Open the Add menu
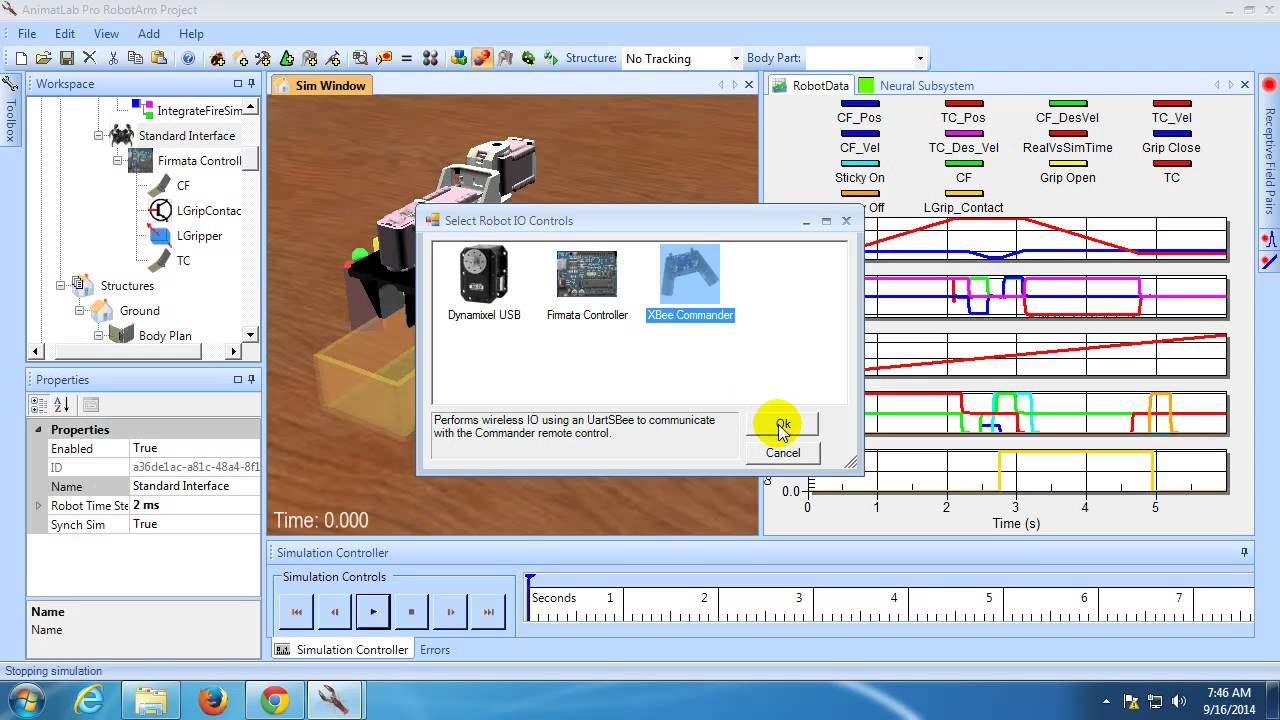 click(149, 33)
